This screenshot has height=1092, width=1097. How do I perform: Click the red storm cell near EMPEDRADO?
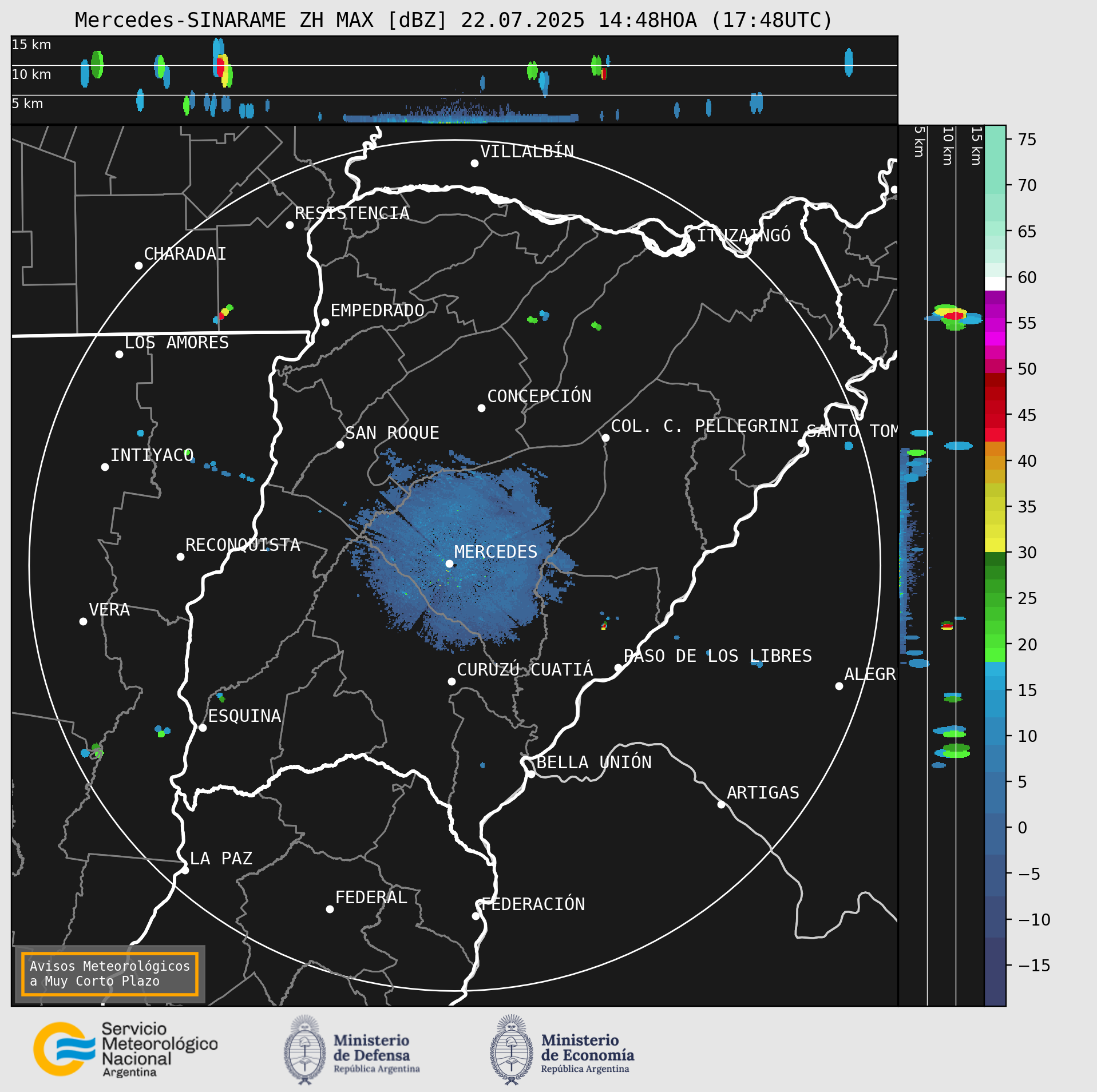(221, 315)
